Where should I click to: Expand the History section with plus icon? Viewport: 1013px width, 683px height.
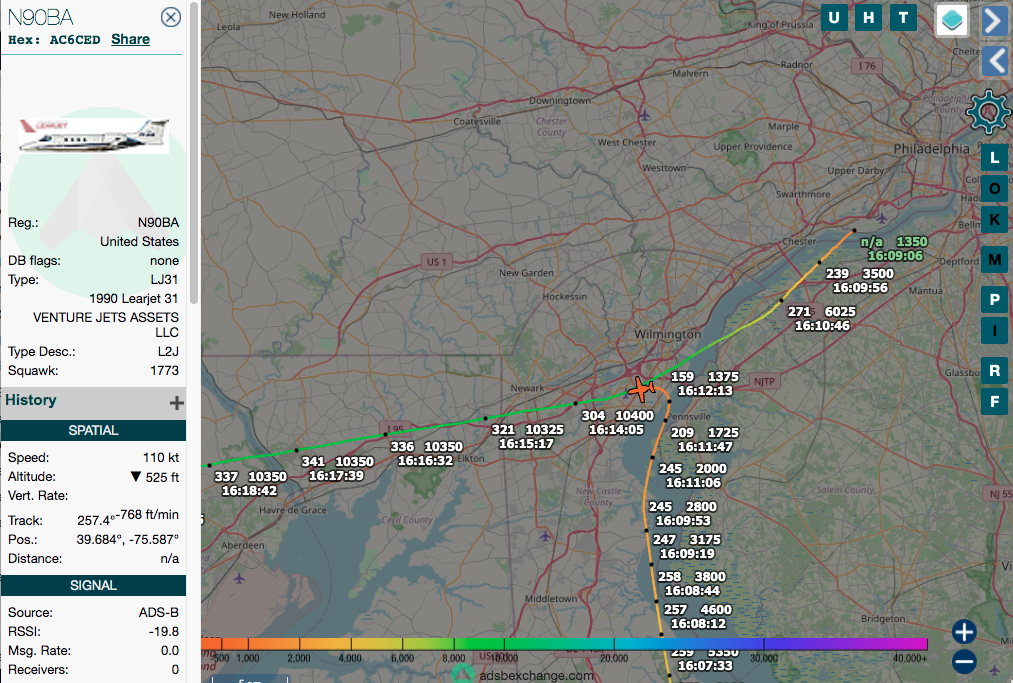(176, 403)
